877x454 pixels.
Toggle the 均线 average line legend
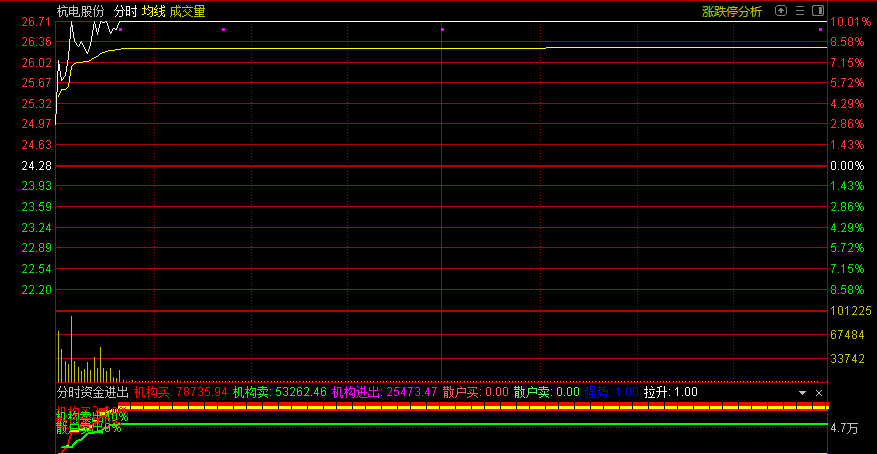coord(153,12)
